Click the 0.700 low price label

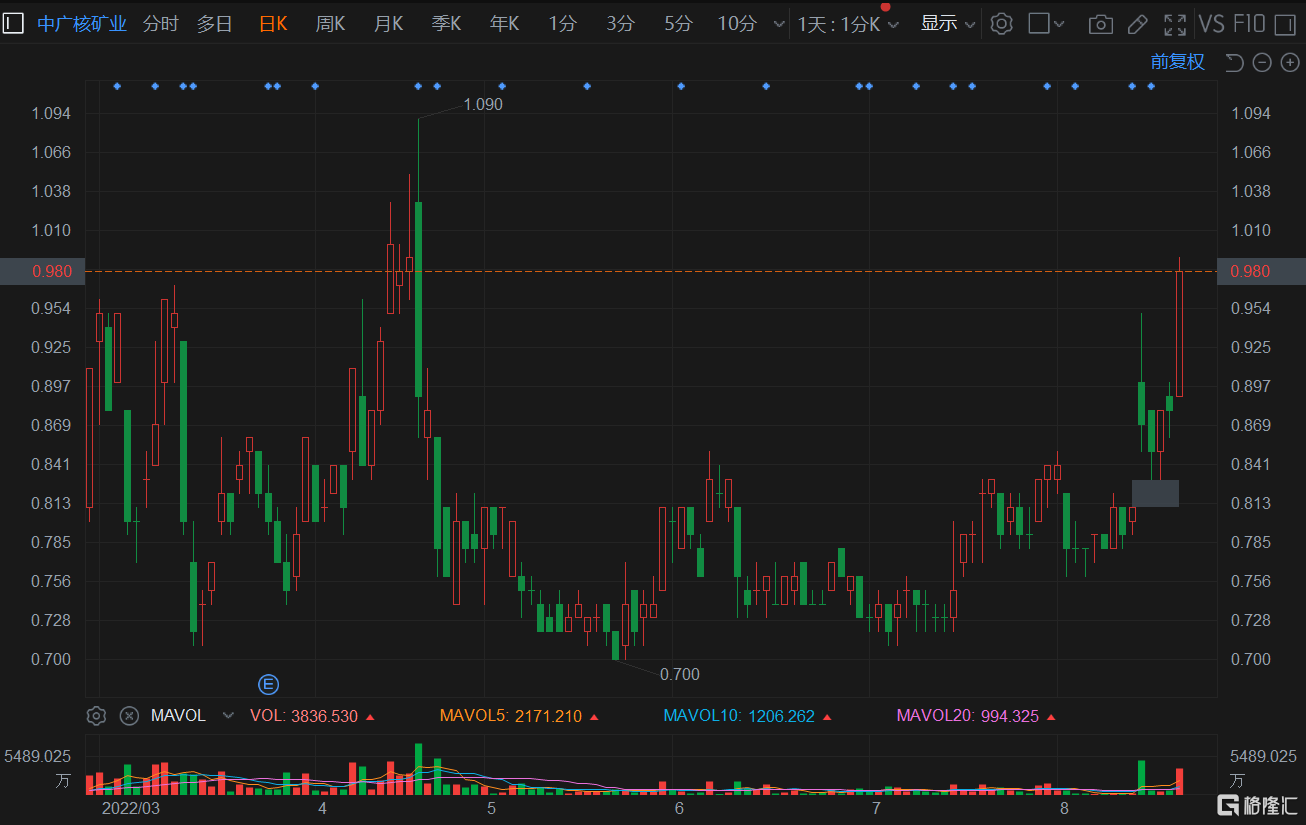tap(680, 674)
